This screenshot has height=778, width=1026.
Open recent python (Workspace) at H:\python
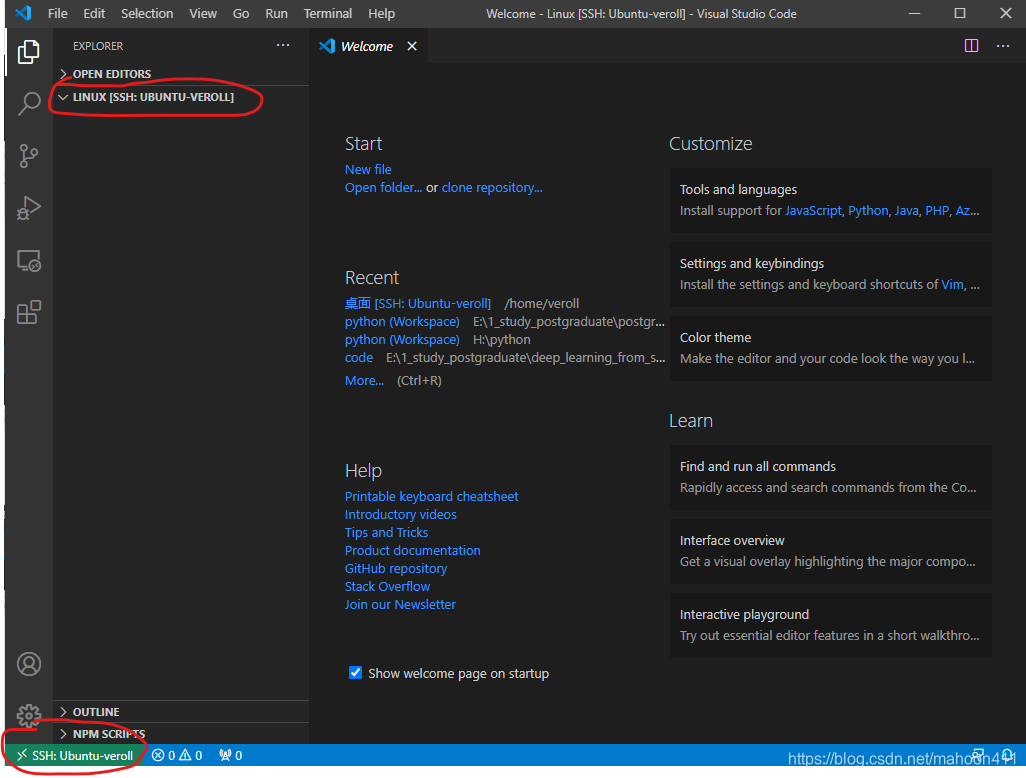[402, 340]
